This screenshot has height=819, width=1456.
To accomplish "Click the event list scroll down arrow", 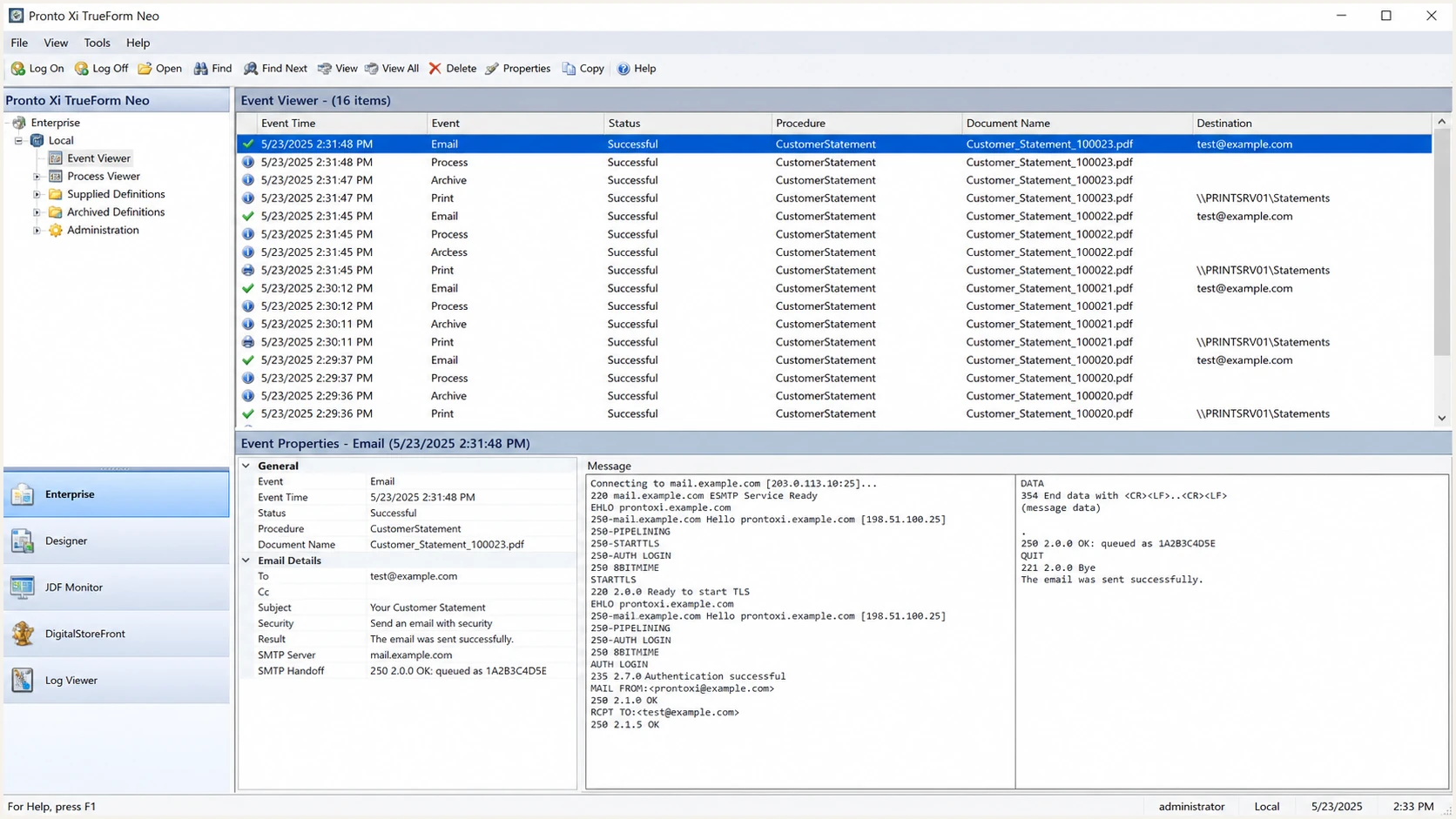I will 1441,419.
